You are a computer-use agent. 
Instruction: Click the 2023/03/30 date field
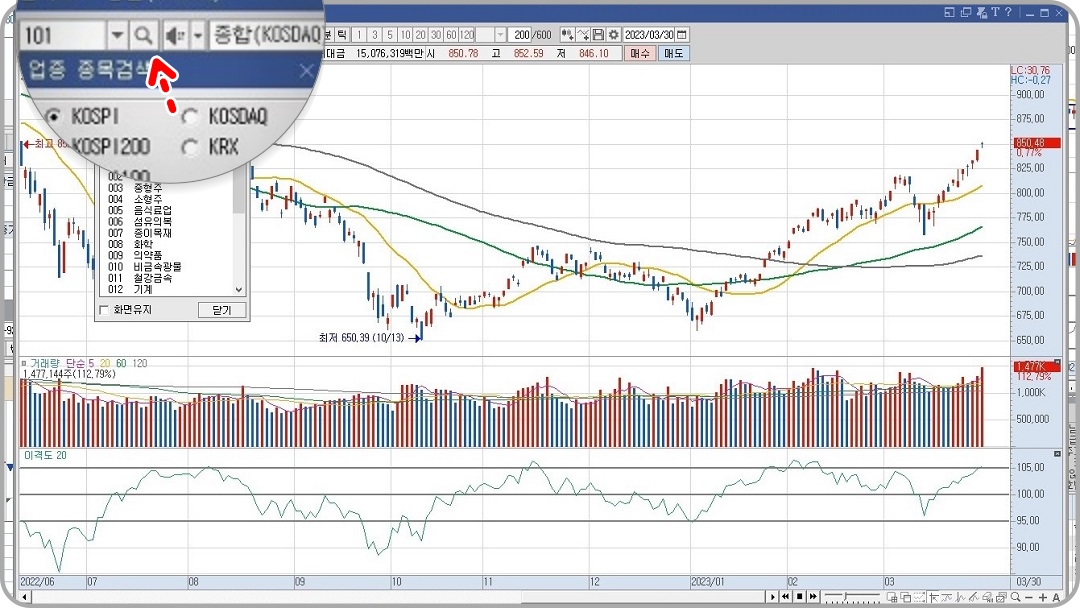(649, 34)
